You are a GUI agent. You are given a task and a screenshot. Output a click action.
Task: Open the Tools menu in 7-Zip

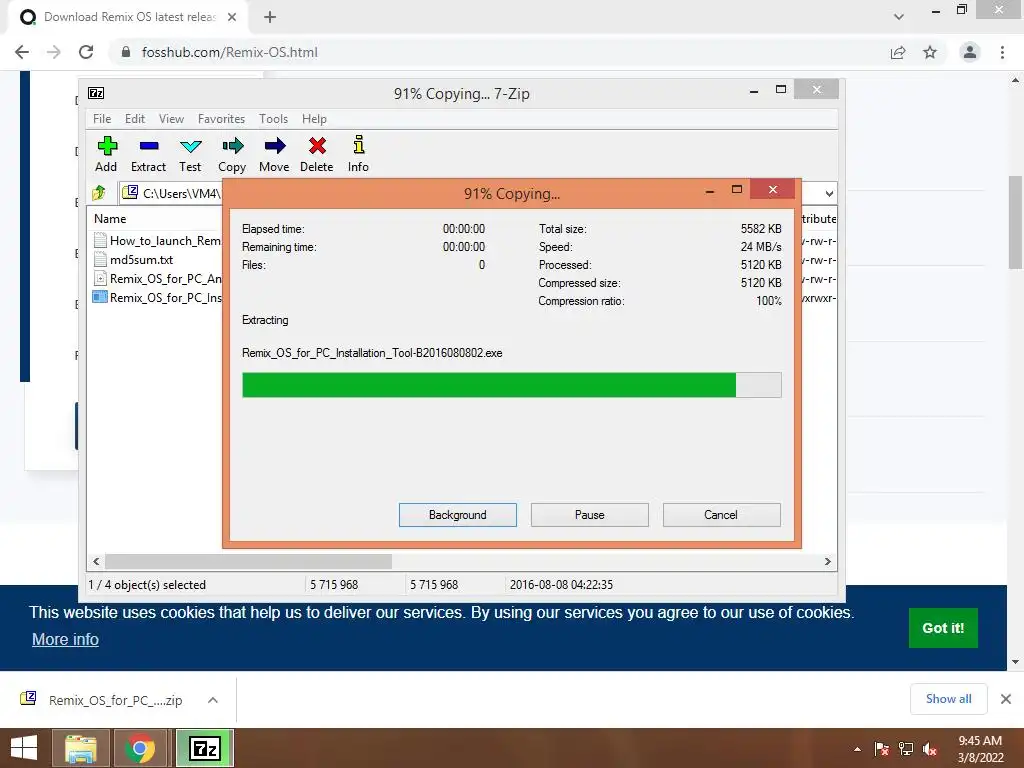click(273, 119)
